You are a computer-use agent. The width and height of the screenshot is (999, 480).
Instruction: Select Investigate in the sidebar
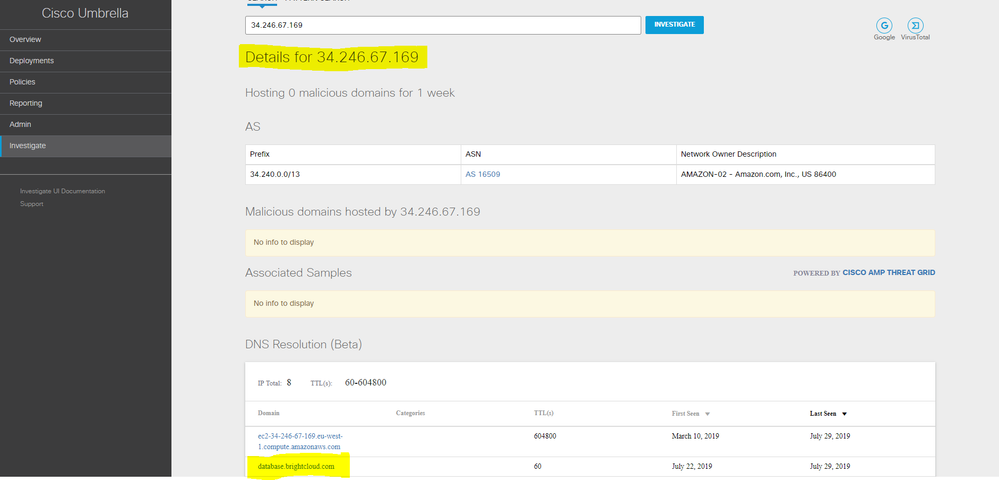click(85, 146)
